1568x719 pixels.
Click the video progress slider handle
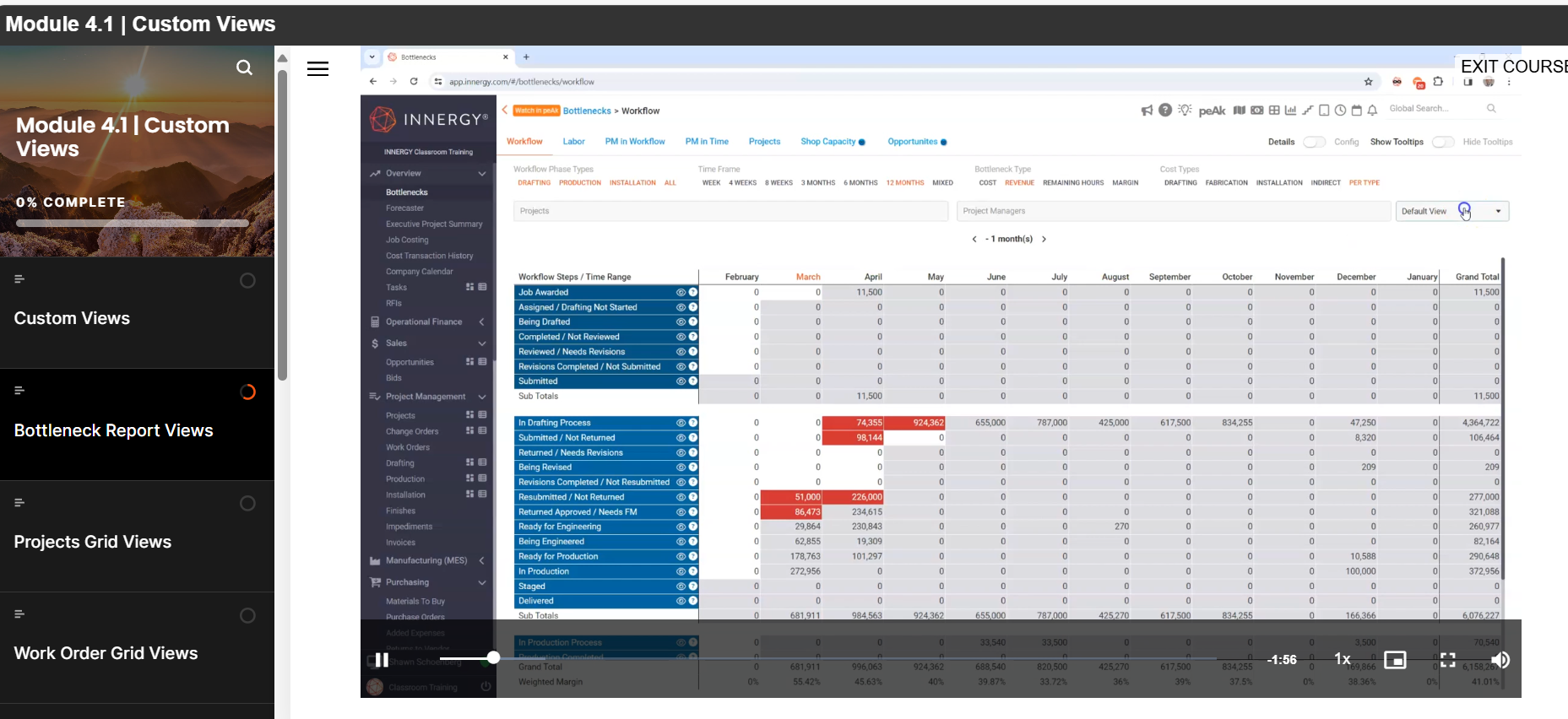point(493,657)
